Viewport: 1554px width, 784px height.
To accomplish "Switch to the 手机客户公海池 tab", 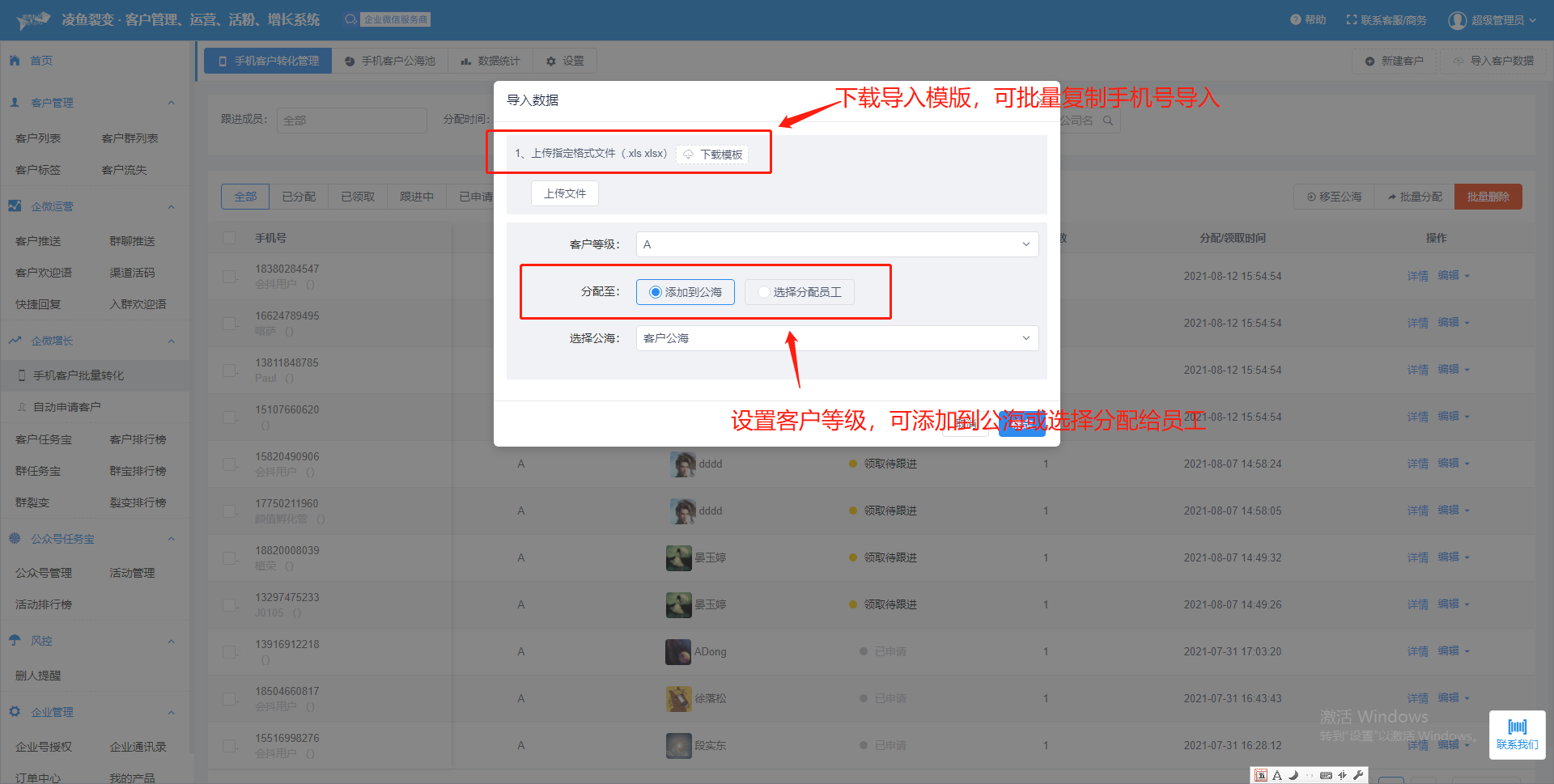I will pyautogui.click(x=389, y=61).
